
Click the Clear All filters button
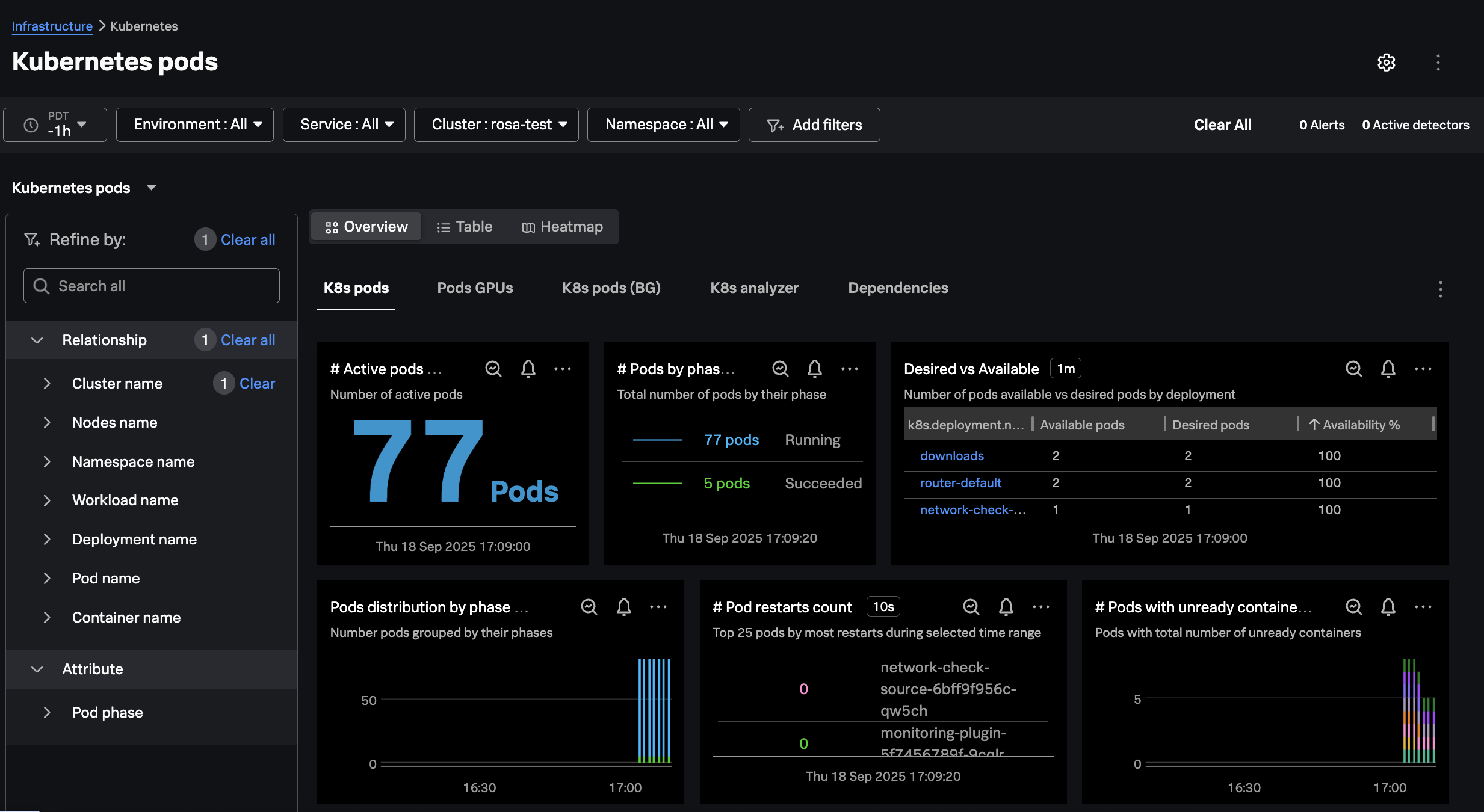click(1222, 125)
